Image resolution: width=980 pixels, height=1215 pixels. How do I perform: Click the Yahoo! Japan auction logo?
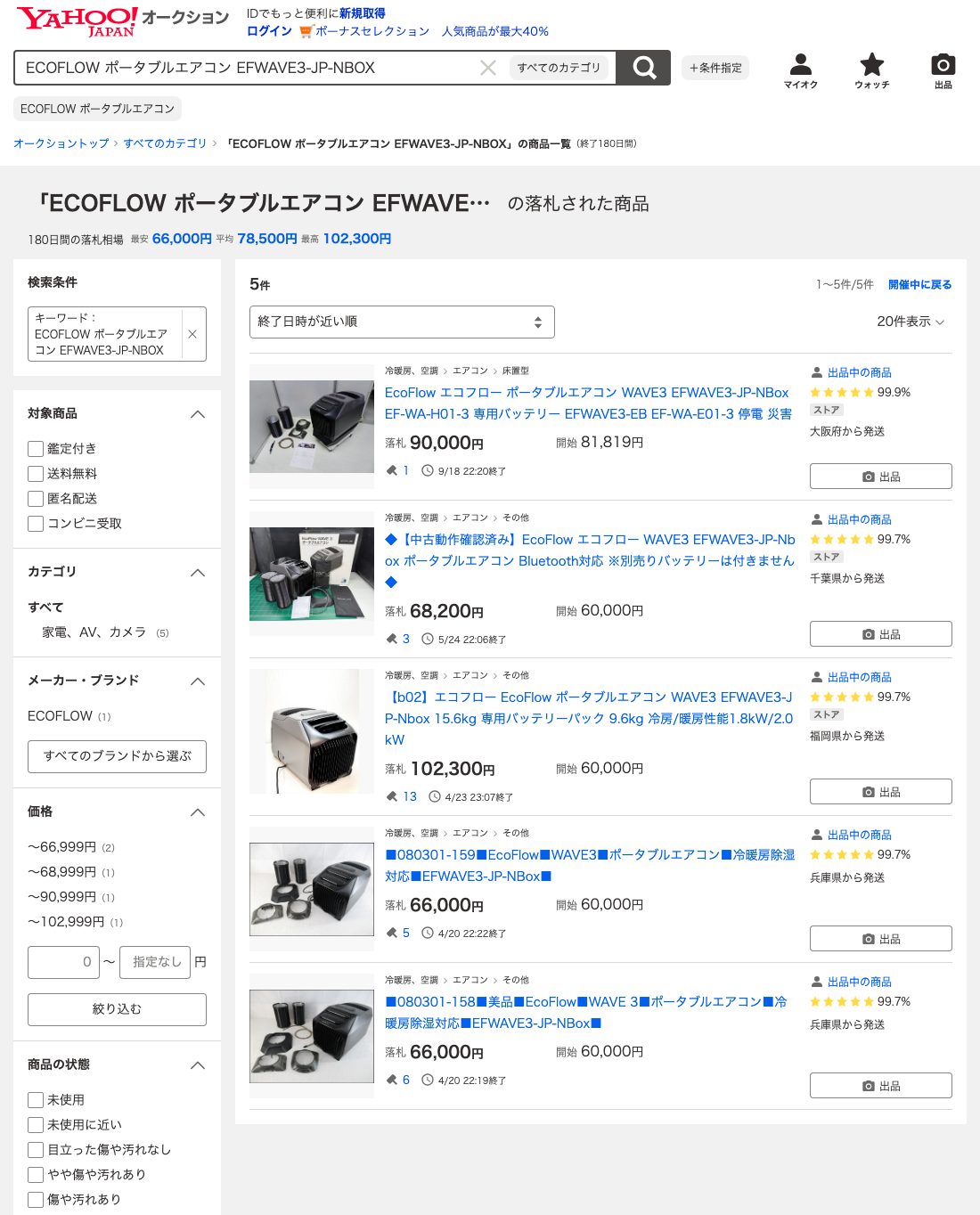tap(123, 20)
